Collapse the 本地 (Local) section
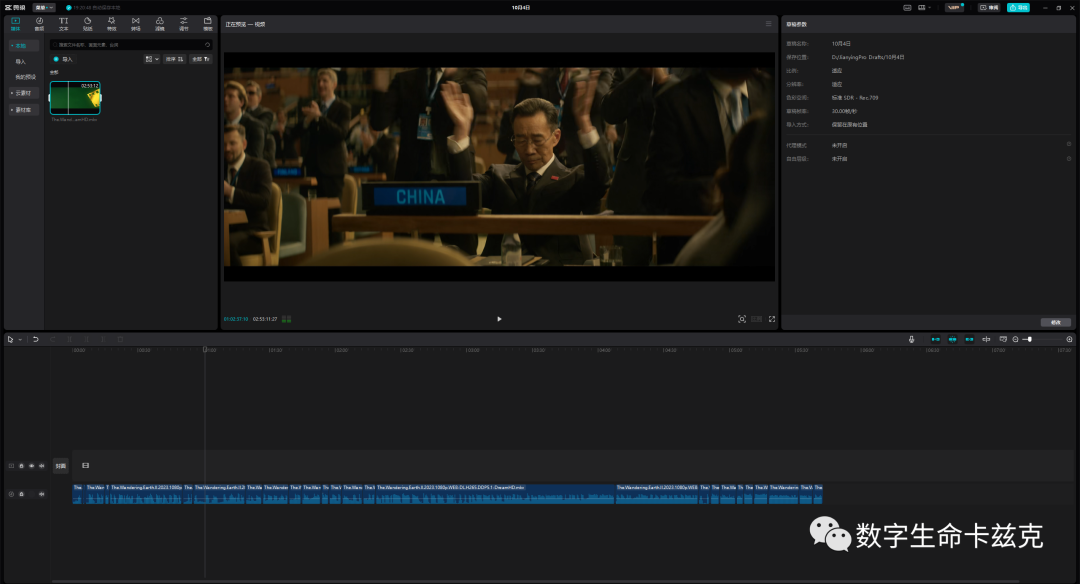This screenshot has width=1080, height=584. 23,45
